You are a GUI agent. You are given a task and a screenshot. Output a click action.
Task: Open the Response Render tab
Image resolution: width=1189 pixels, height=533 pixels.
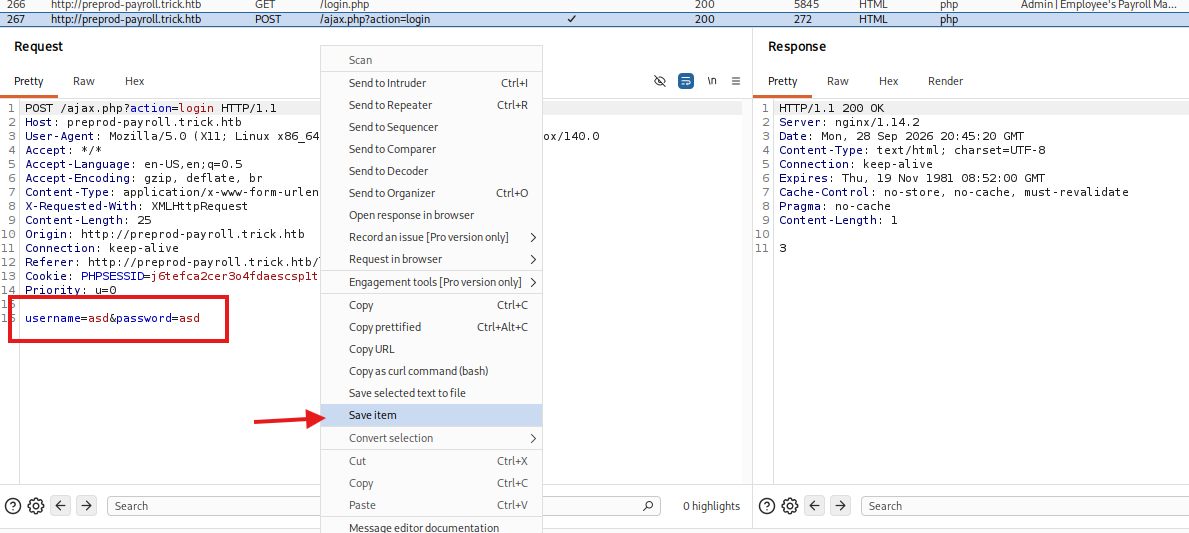pyautogui.click(x=945, y=81)
